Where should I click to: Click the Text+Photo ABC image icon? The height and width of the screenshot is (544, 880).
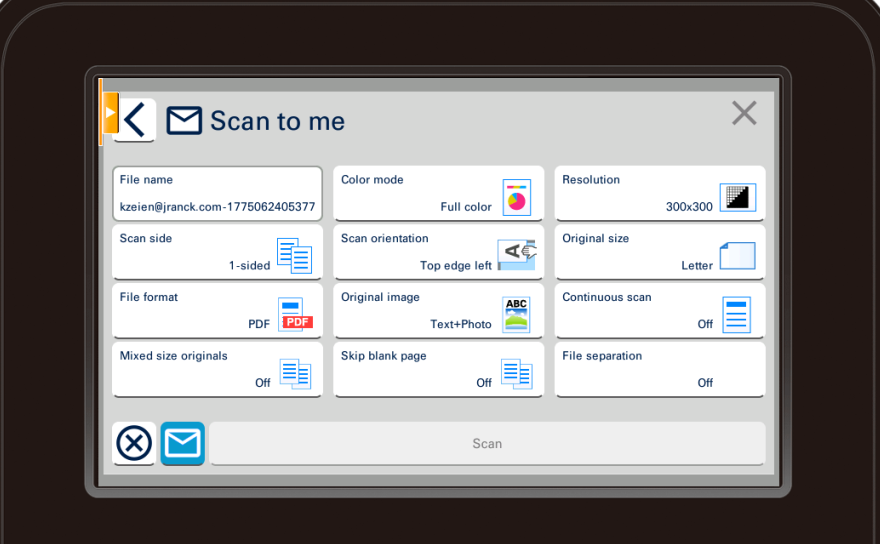coord(516,314)
